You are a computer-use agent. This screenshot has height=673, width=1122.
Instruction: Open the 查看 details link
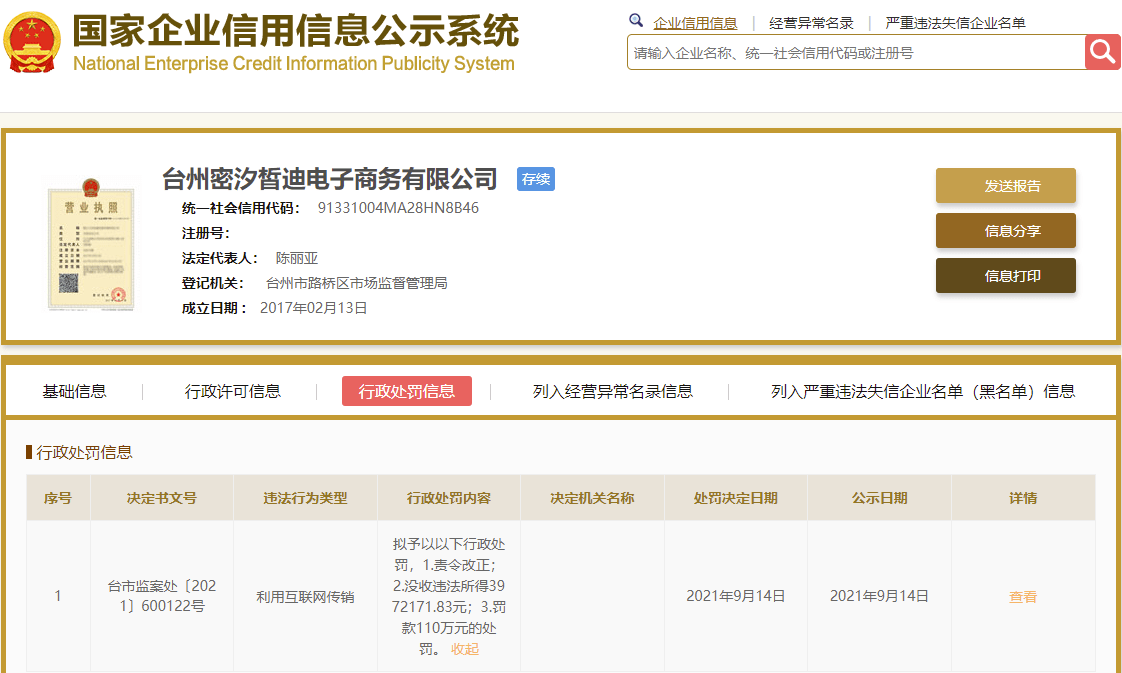(1022, 595)
